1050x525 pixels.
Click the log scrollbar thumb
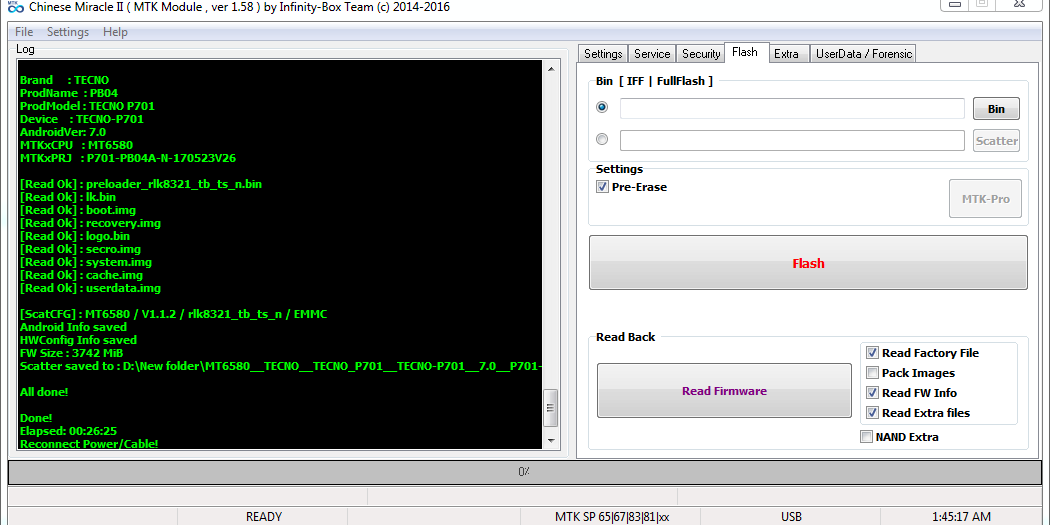point(551,407)
